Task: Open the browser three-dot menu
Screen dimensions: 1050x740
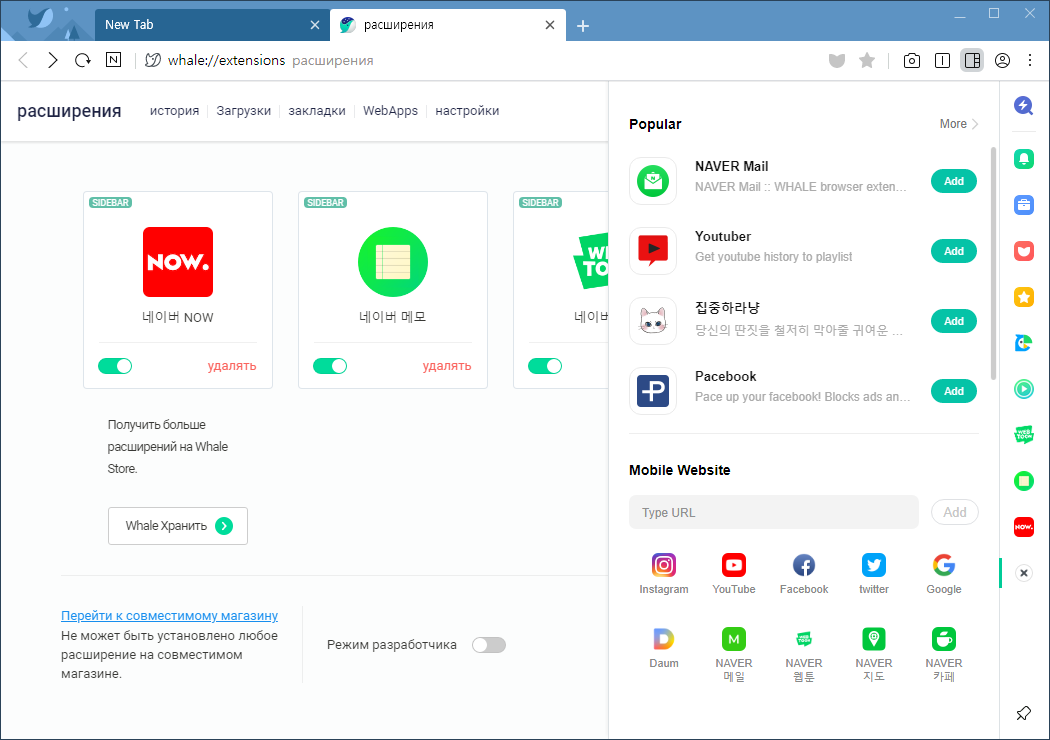Action: coord(1030,61)
